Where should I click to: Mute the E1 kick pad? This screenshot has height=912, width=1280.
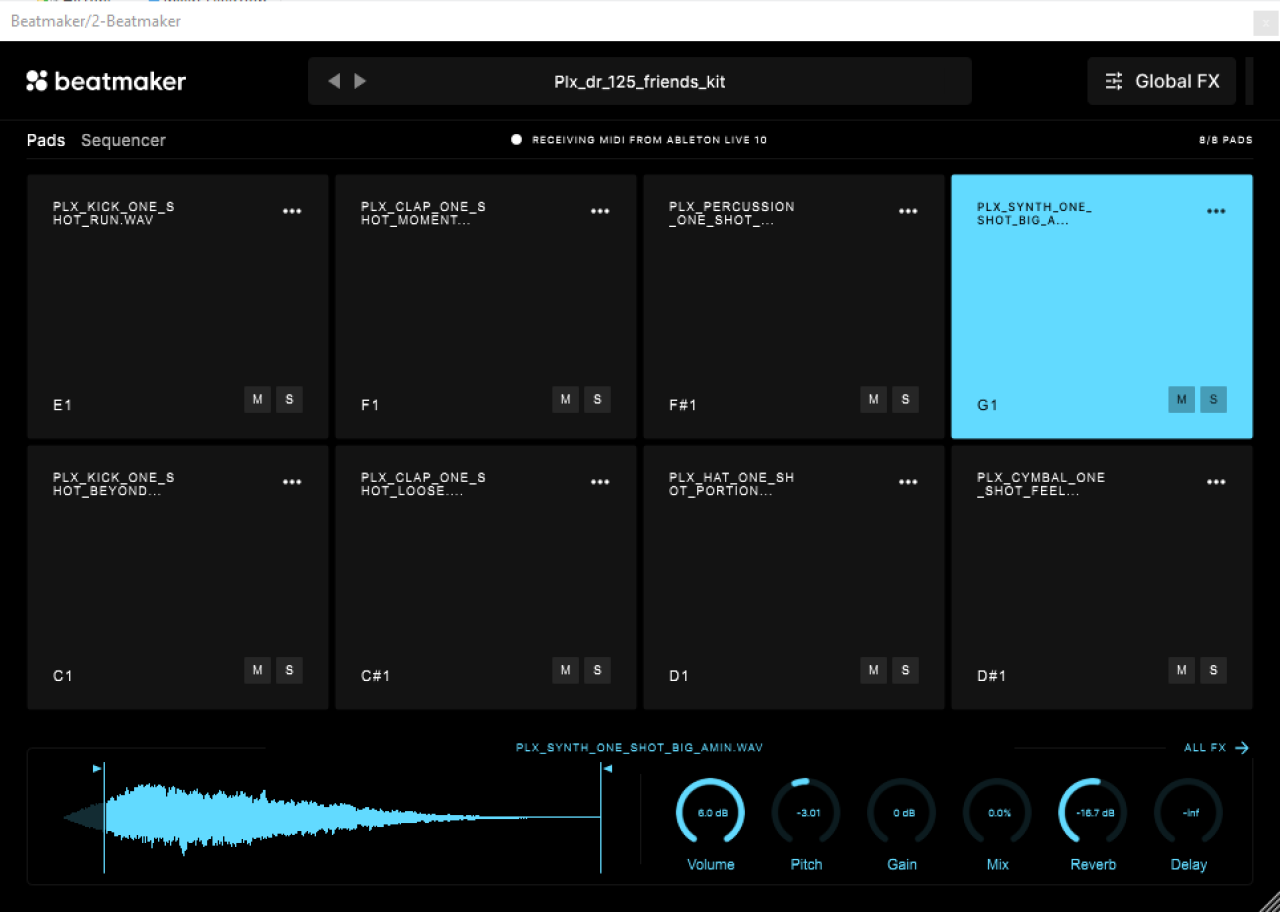257,399
